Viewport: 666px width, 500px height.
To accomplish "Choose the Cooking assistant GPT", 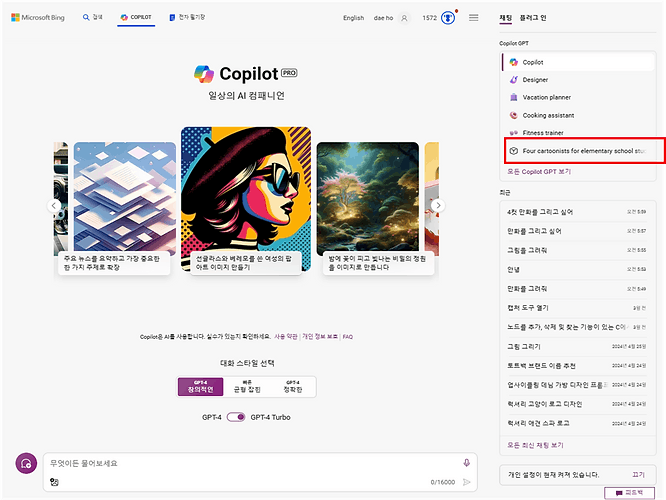I will point(578,115).
